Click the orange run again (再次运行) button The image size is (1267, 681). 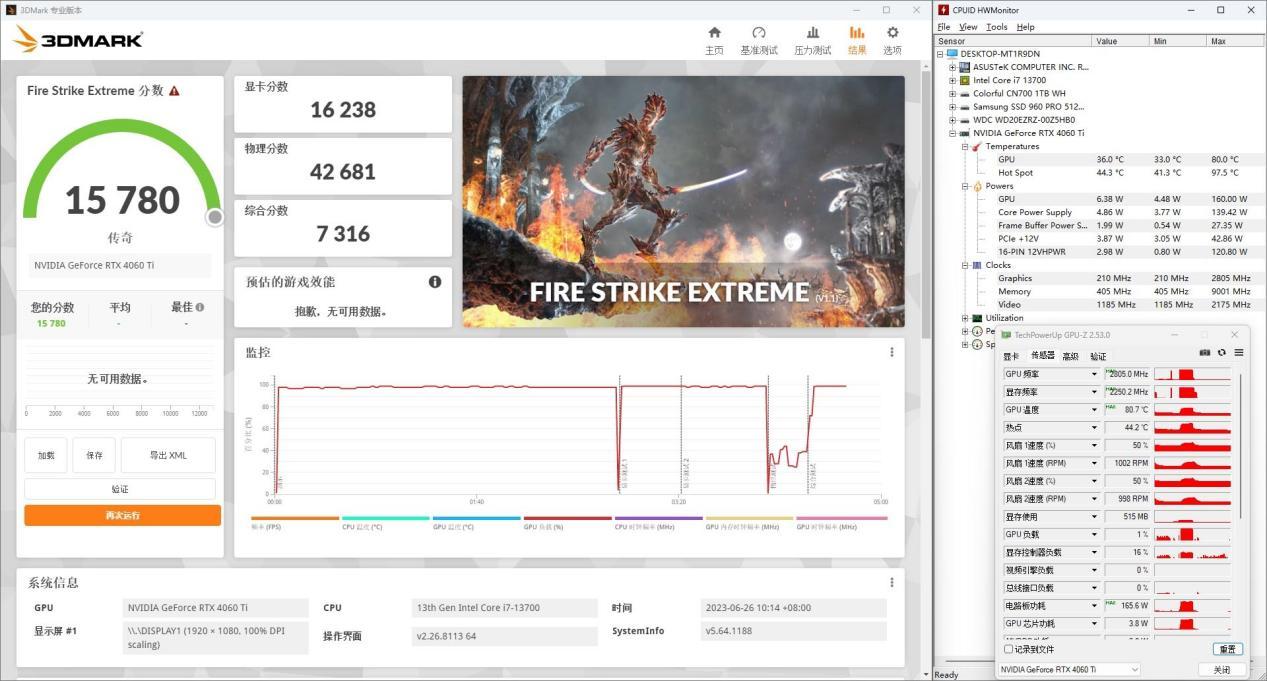pyautogui.click(x=122, y=515)
